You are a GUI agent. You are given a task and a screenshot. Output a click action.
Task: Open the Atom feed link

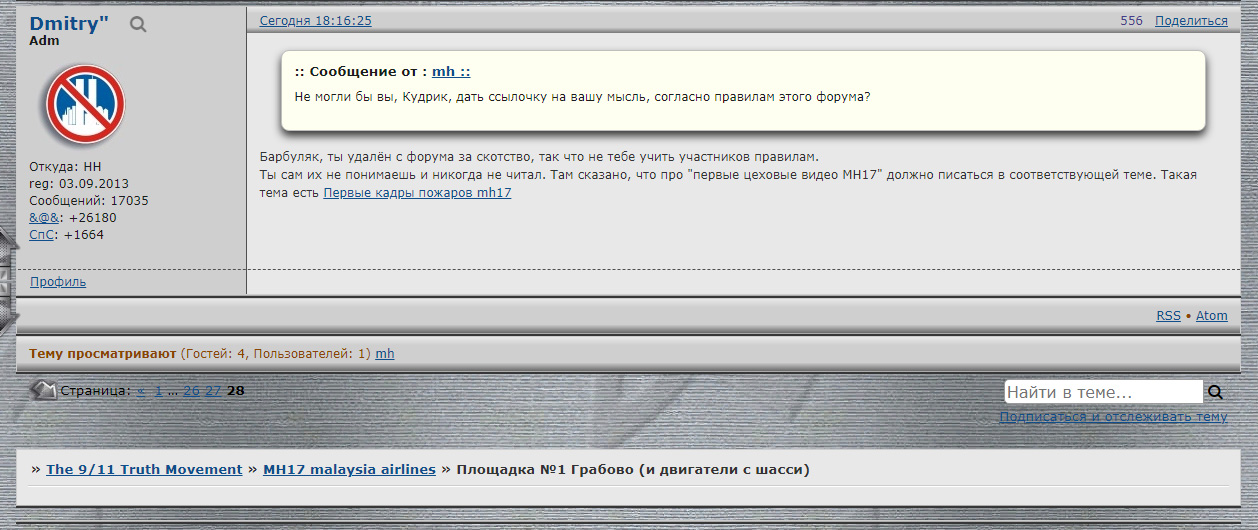click(1212, 315)
